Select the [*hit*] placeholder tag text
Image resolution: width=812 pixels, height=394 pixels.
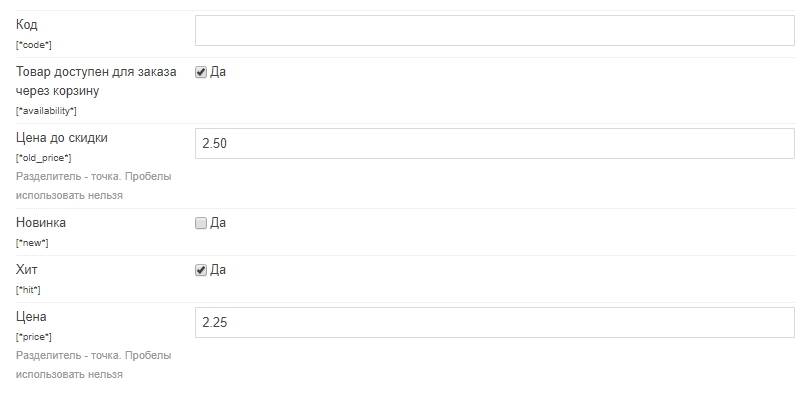28,290
